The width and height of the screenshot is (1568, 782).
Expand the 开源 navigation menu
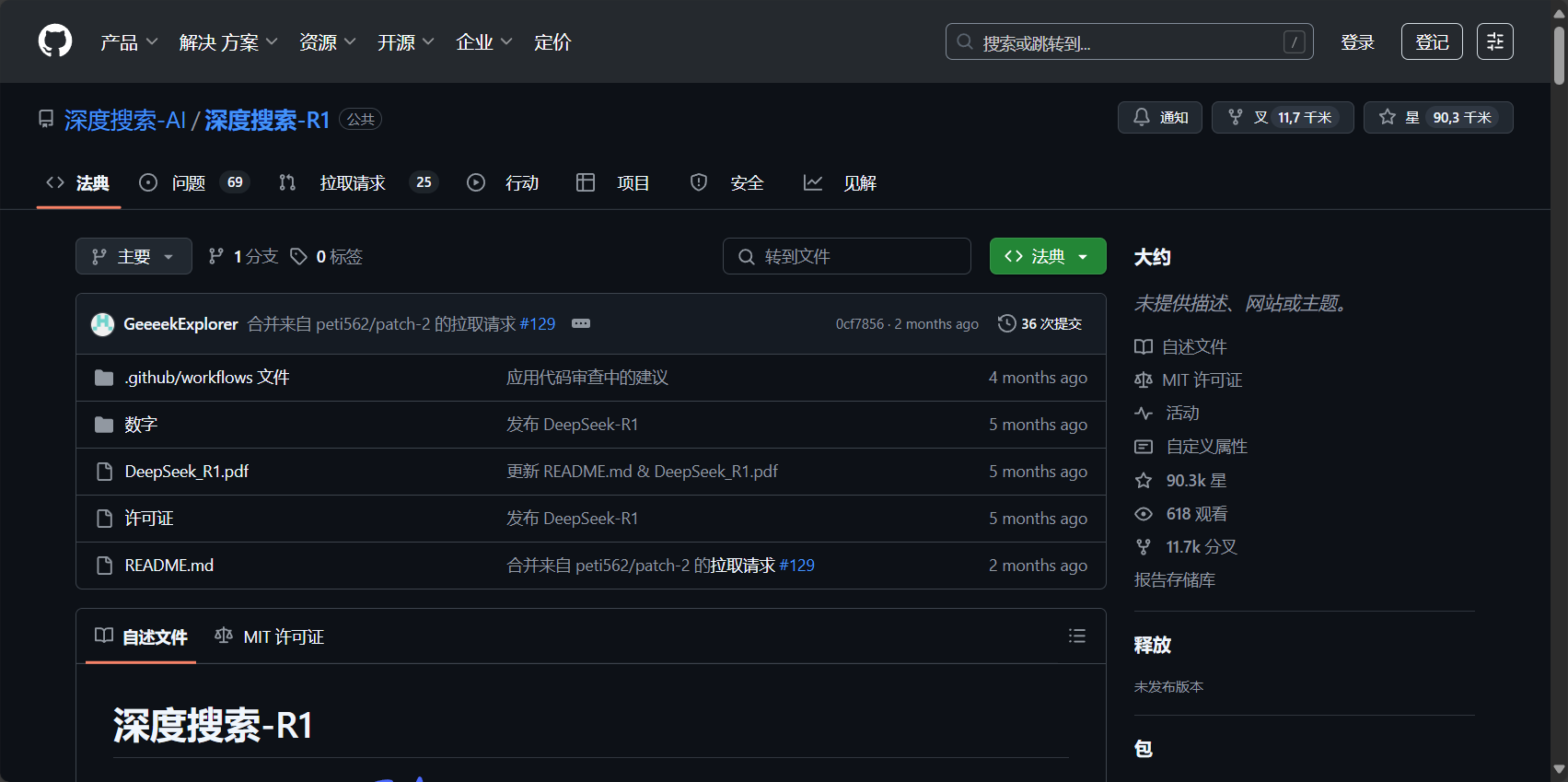coord(405,42)
